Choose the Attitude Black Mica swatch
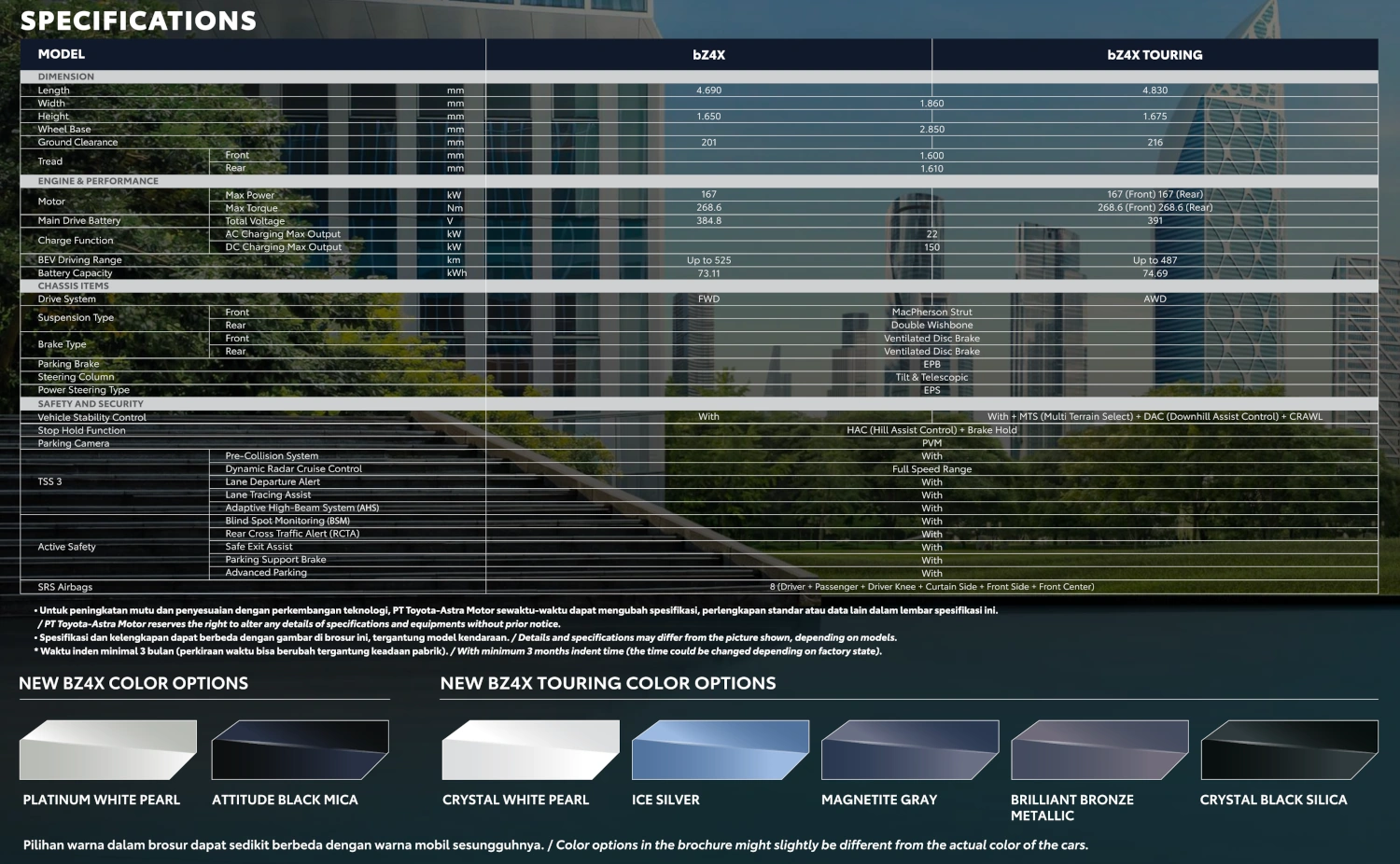This screenshot has height=864, width=1400. click(301, 749)
